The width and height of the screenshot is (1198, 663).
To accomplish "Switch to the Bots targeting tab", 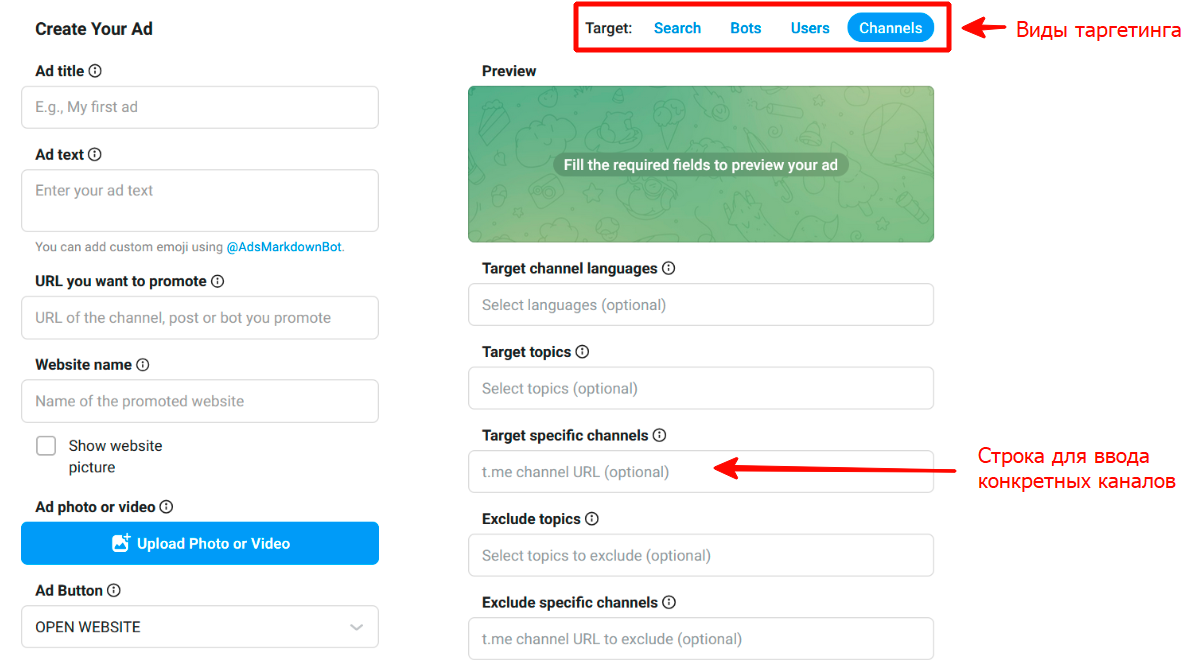I will tap(745, 27).
